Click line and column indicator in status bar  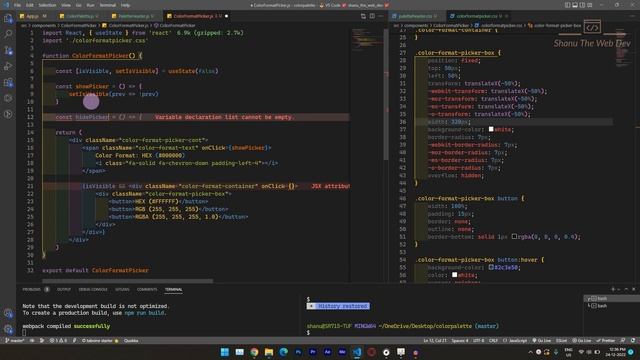(x=435, y=340)
